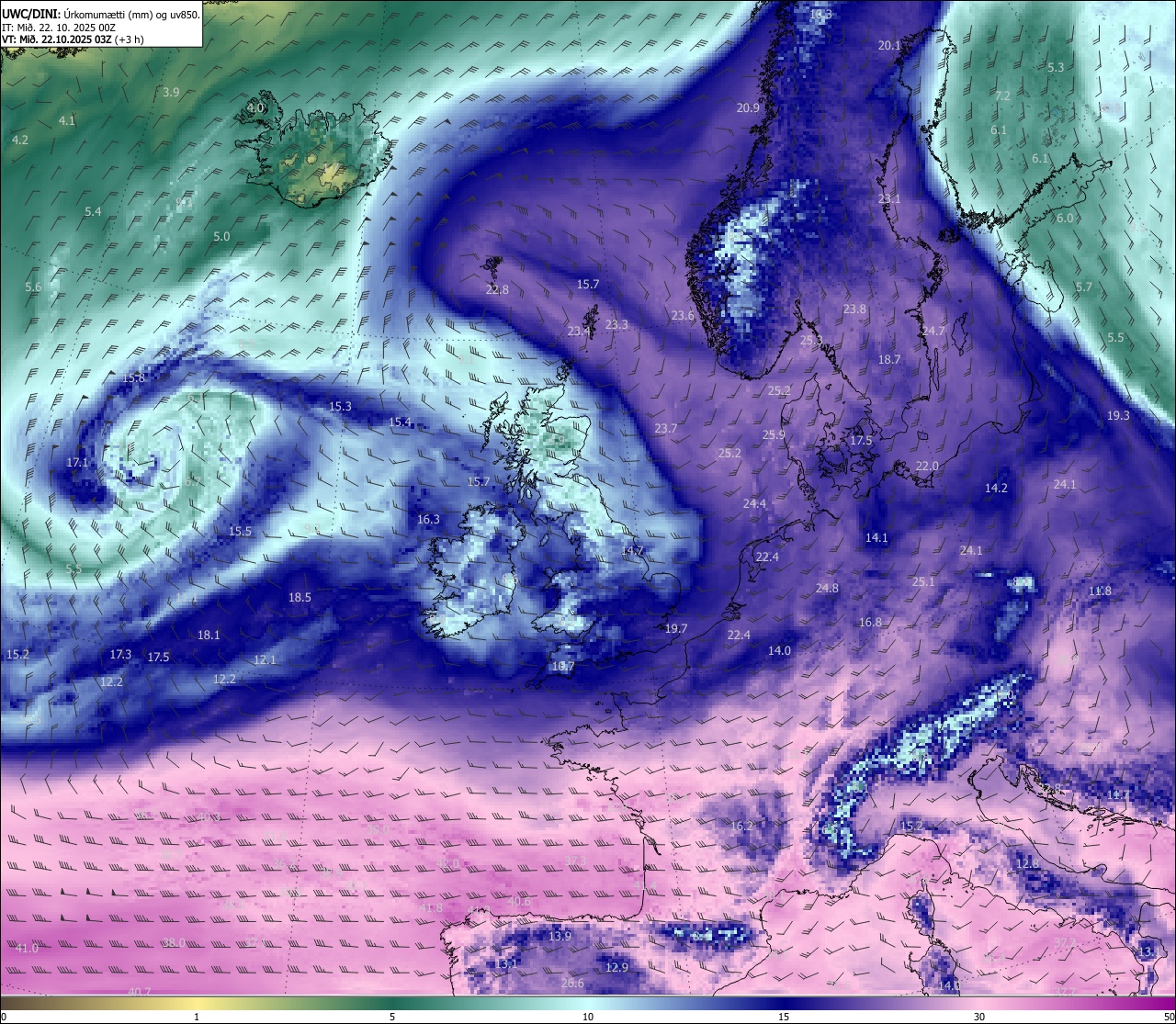This screenshot has width=1176, height=1024.
Task: Click the value 4.0 on Iceland
Action: [255, 108]
